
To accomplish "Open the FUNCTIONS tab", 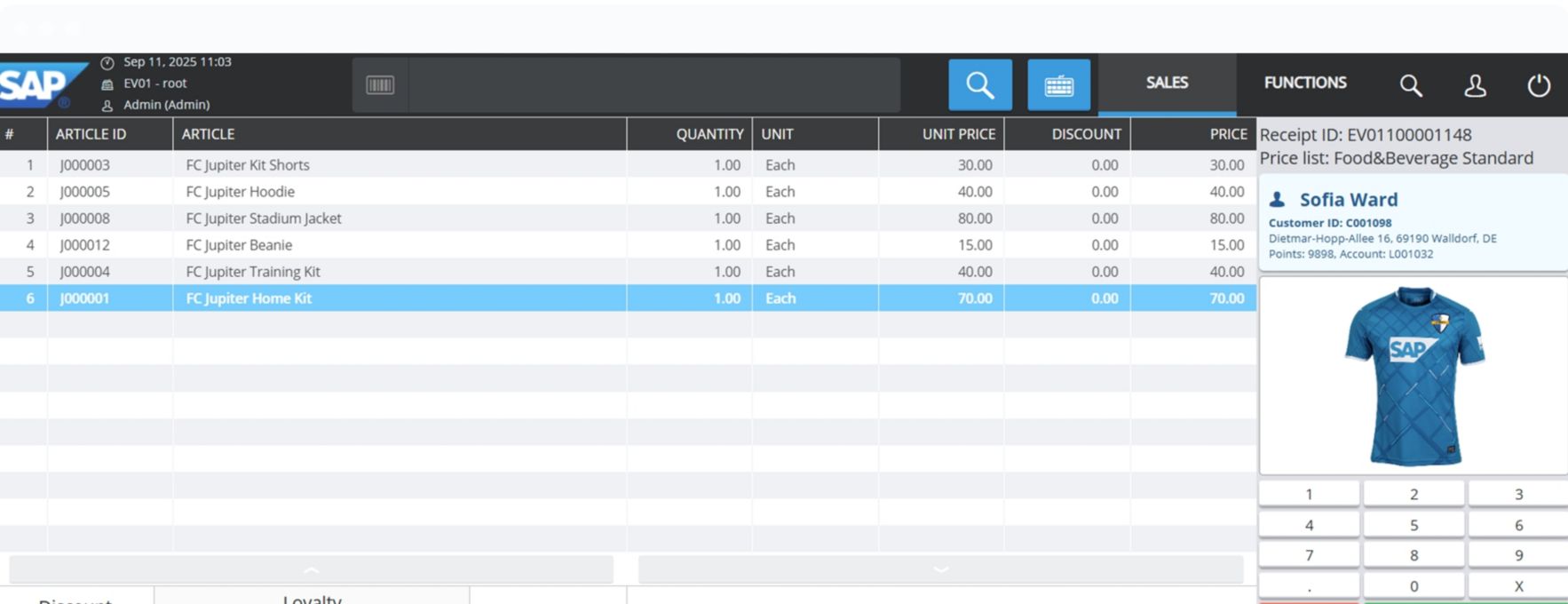I will [x=1305, y=83].
